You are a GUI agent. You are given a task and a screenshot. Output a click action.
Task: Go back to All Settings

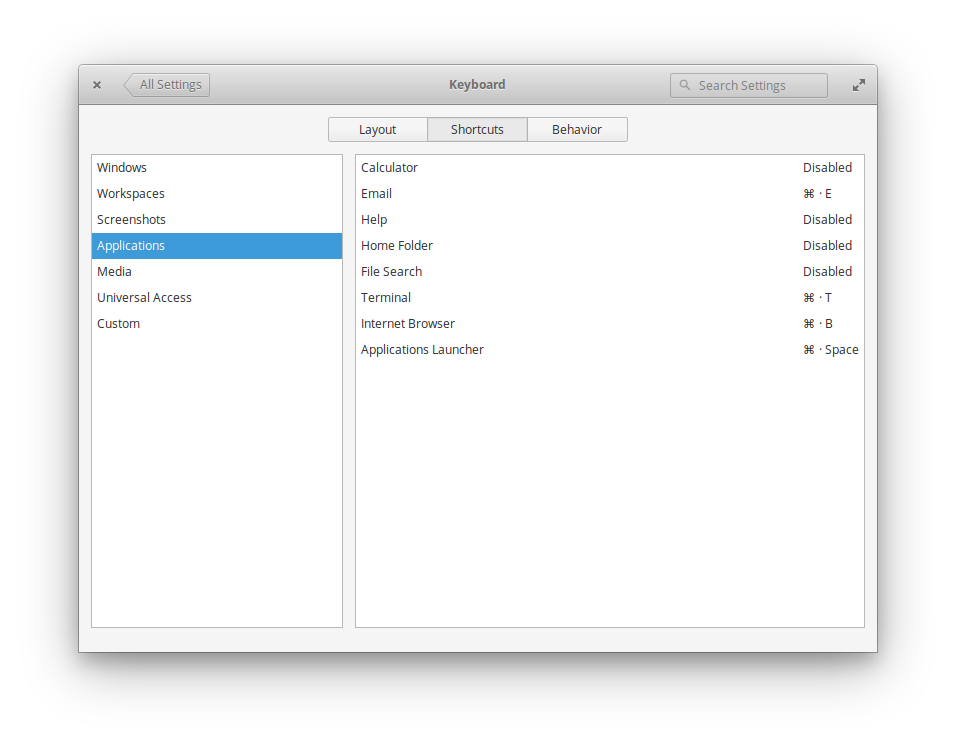point(167,85)
